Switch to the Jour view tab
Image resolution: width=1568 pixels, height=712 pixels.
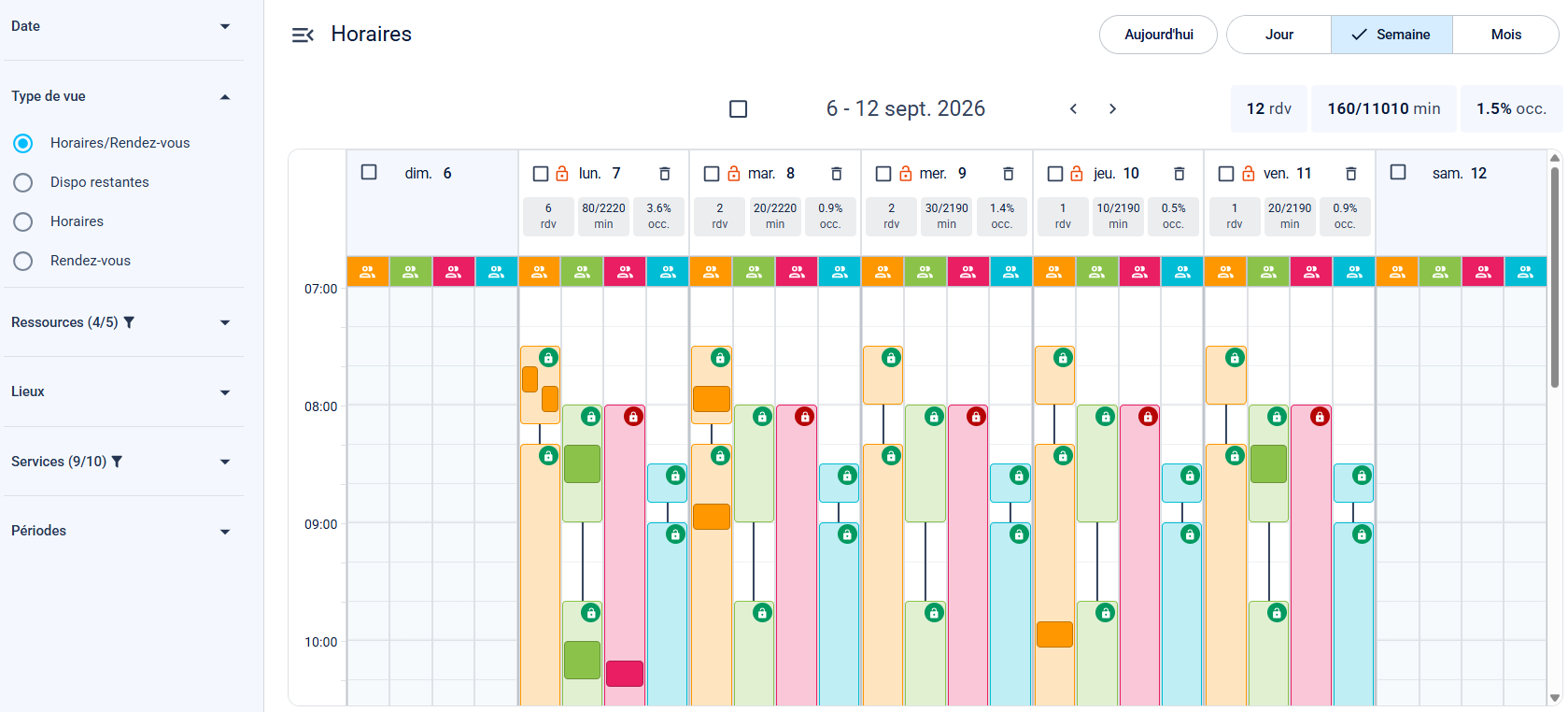tap(1278, 35)
